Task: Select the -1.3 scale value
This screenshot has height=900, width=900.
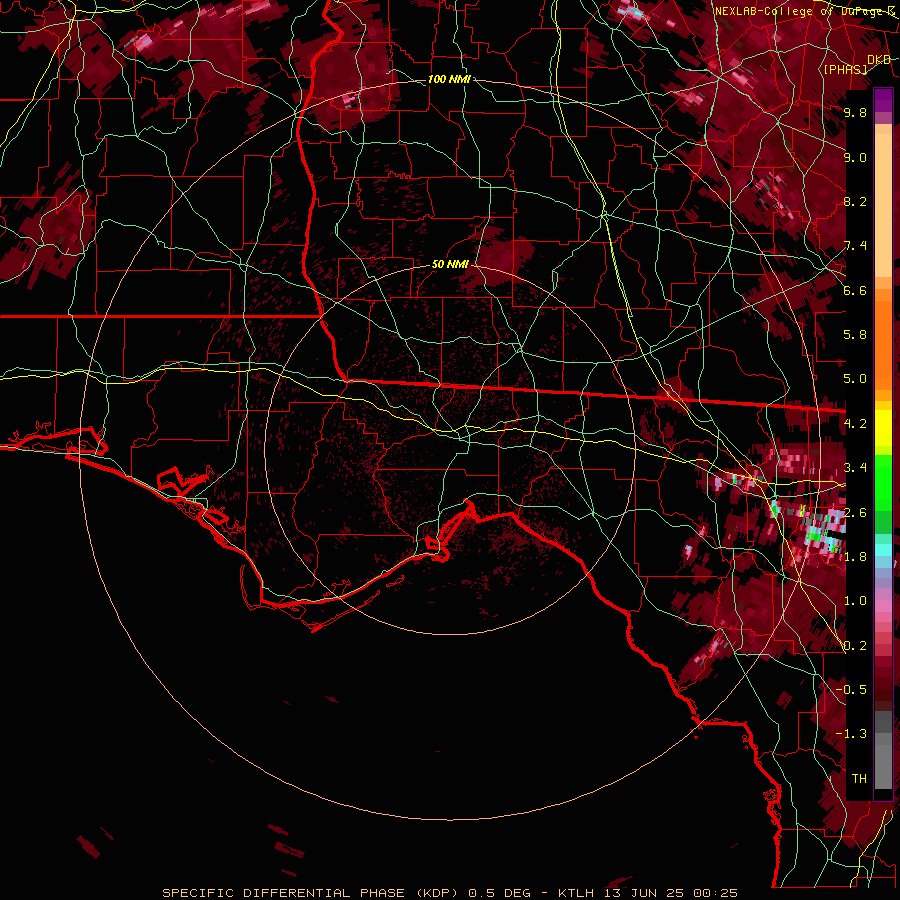Action: 851,734
